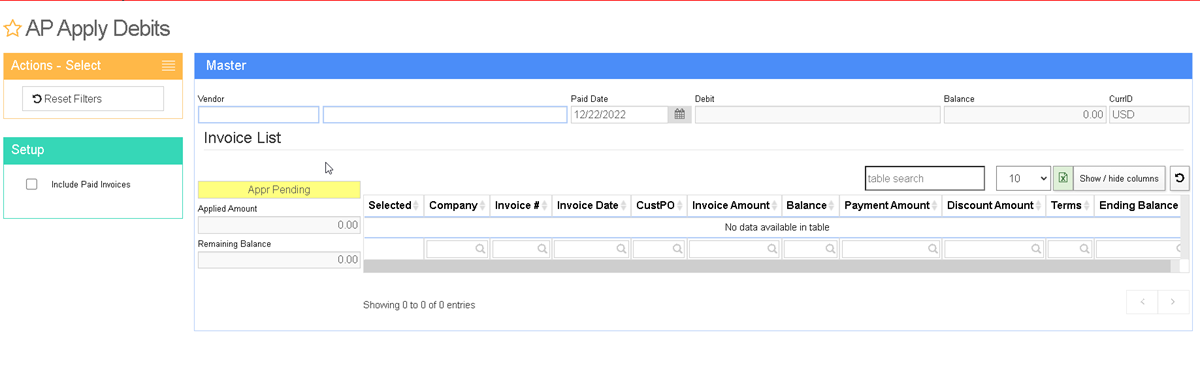Click the yellow Appr Pending status box
Viewport: 1200px width, 369px height.
click(x=279, y=189)
